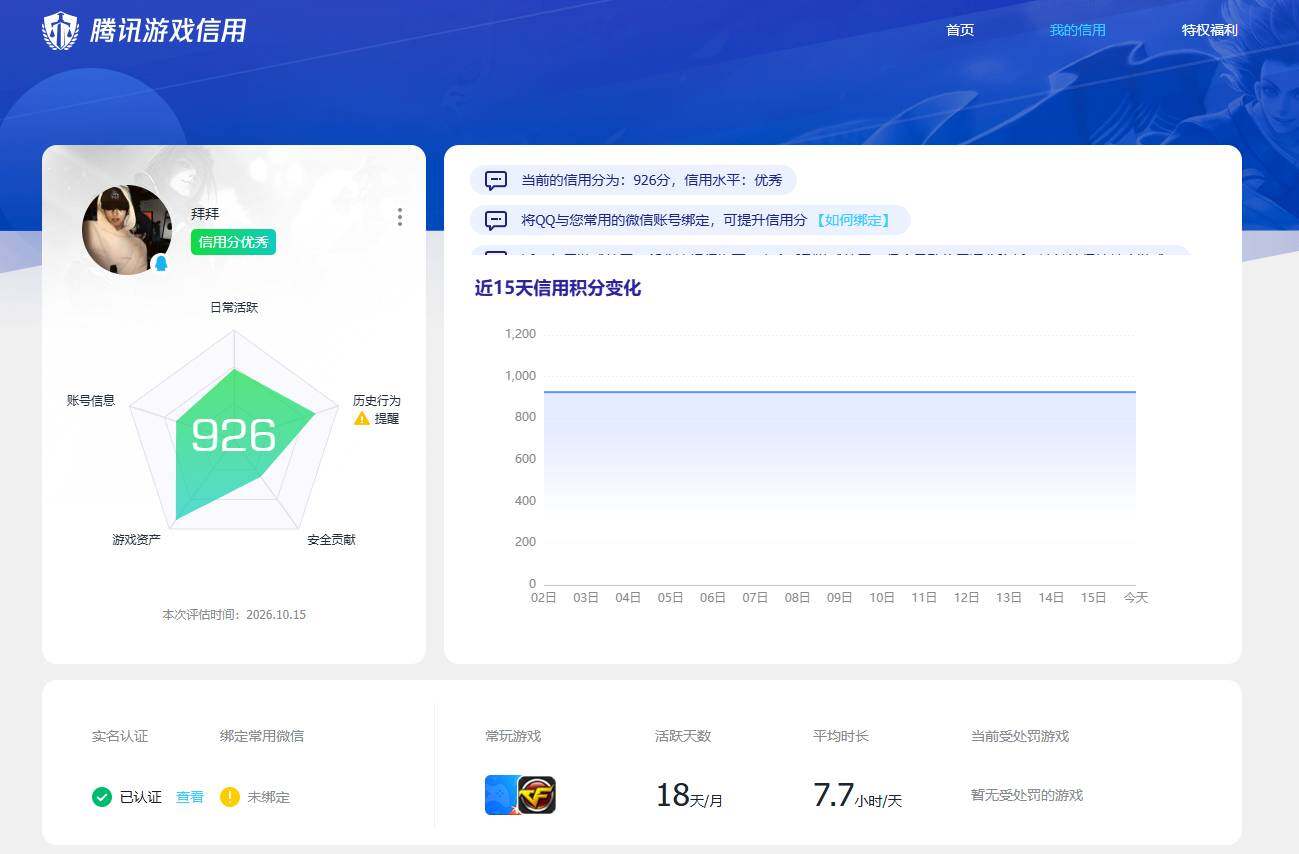Image resolution: width=1299 pixels, height=854 pixels.
Task: Click the 926 score in the radar chart
Action: coord(233,436)
